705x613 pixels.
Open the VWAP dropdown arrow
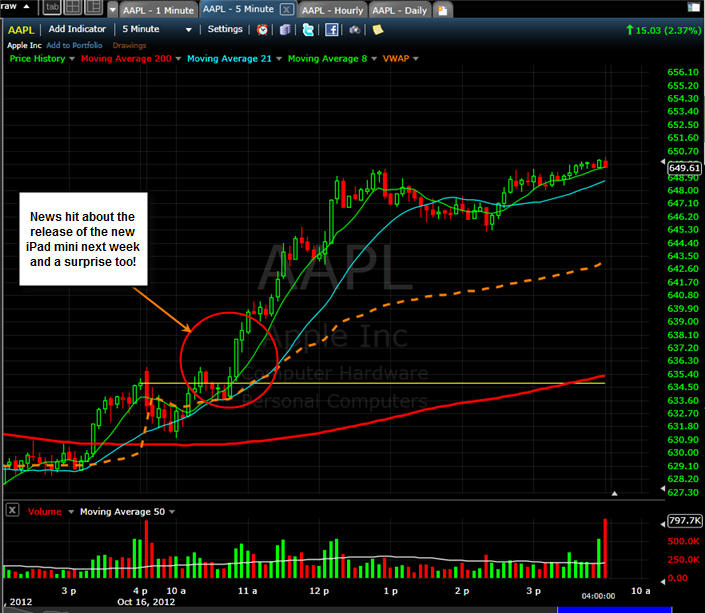[415, 59]
